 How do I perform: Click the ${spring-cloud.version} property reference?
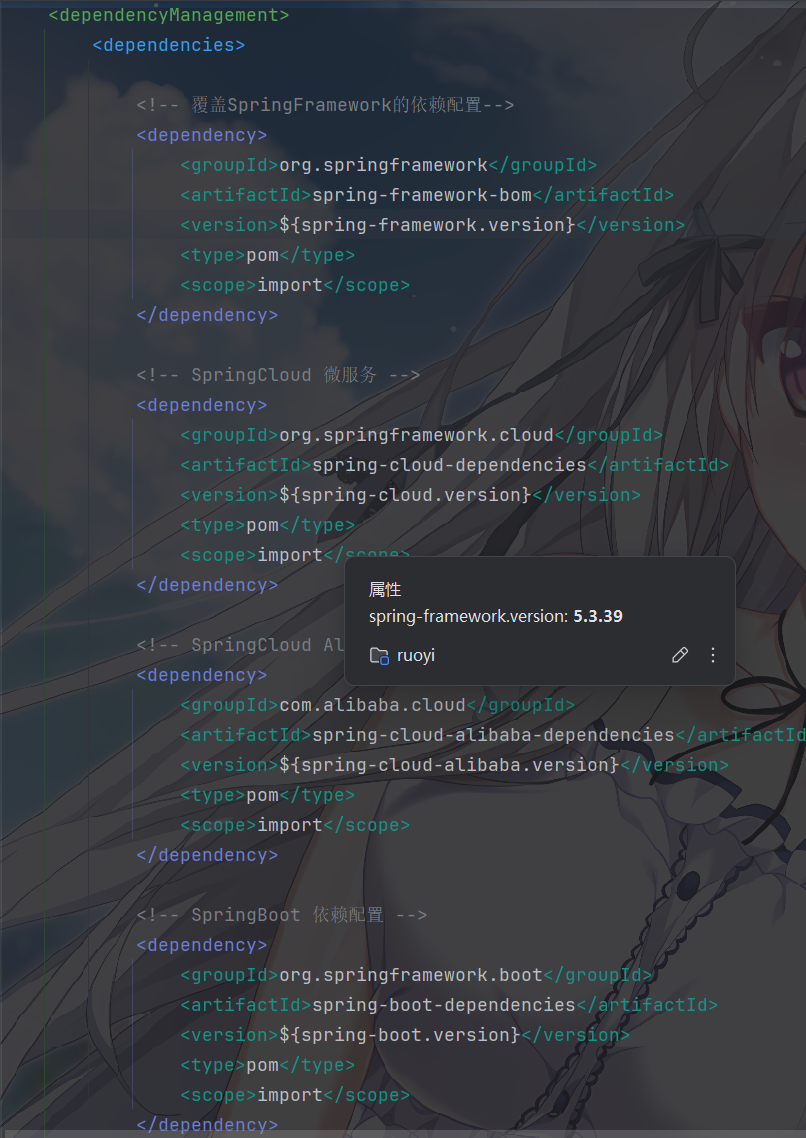[x=406, y=495]
